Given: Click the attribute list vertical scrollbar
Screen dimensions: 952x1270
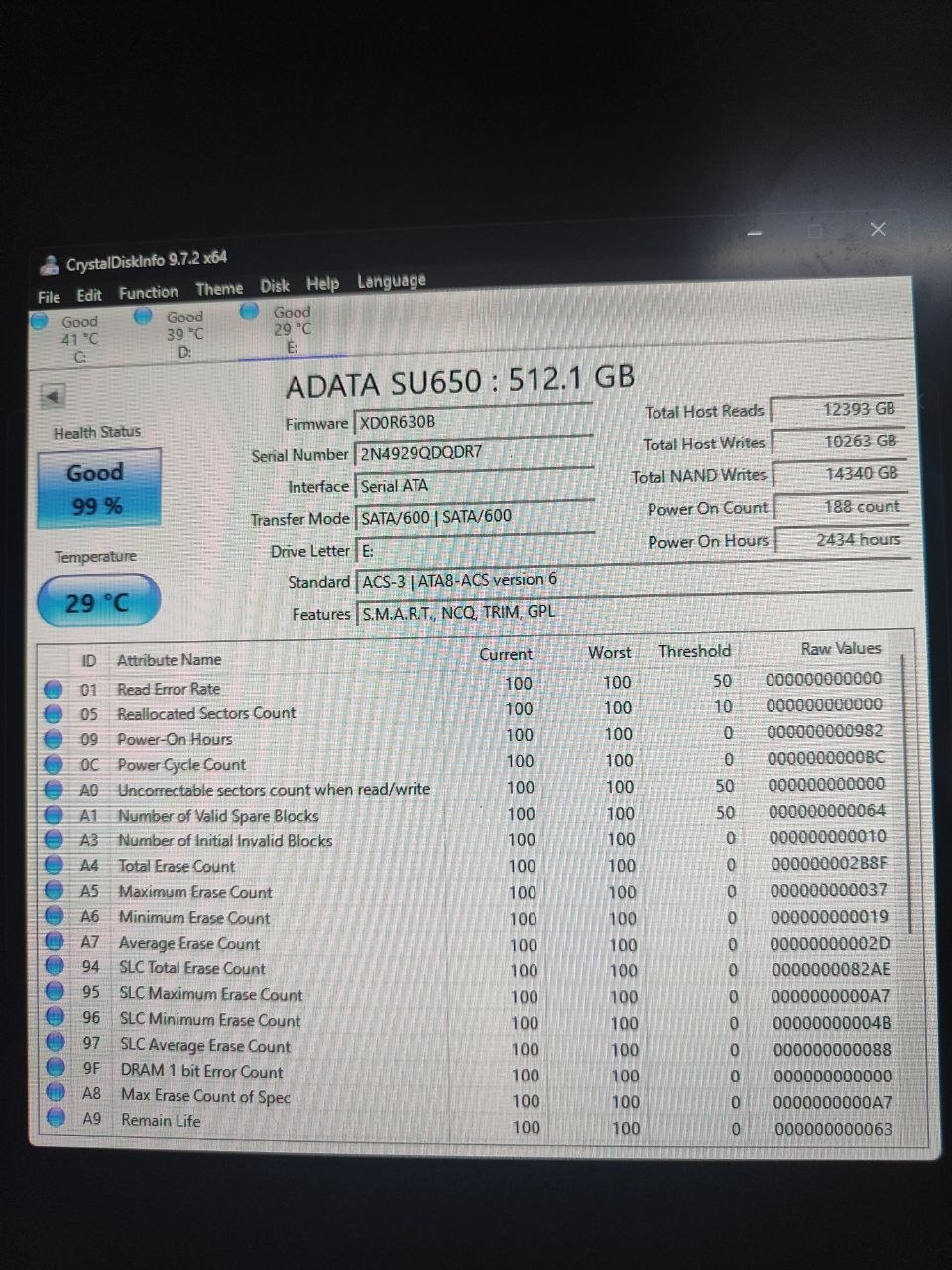Looking at the screenshot, I should coord(908,794).
